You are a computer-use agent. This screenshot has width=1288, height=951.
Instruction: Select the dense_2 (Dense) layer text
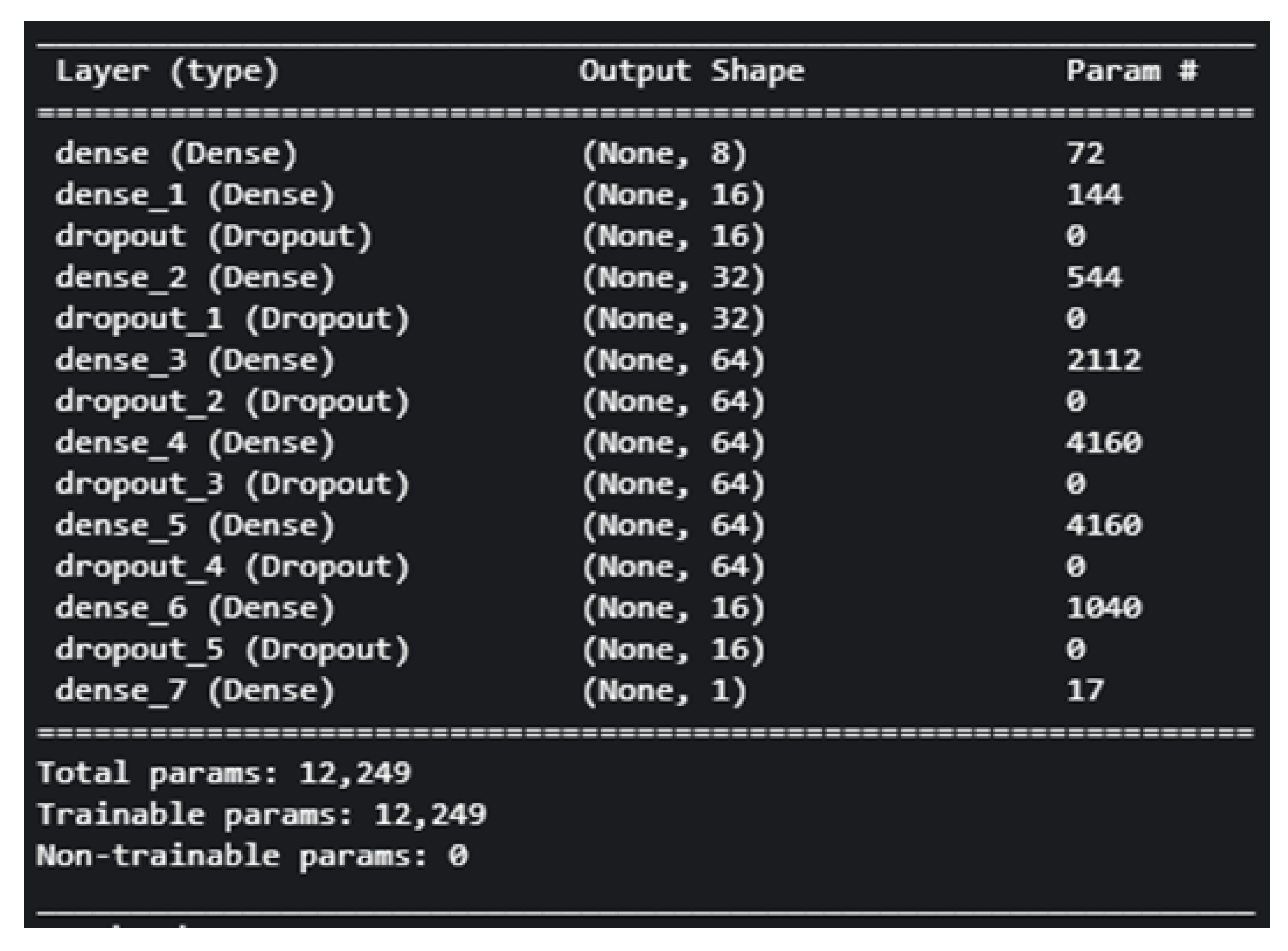pos(195,278)
